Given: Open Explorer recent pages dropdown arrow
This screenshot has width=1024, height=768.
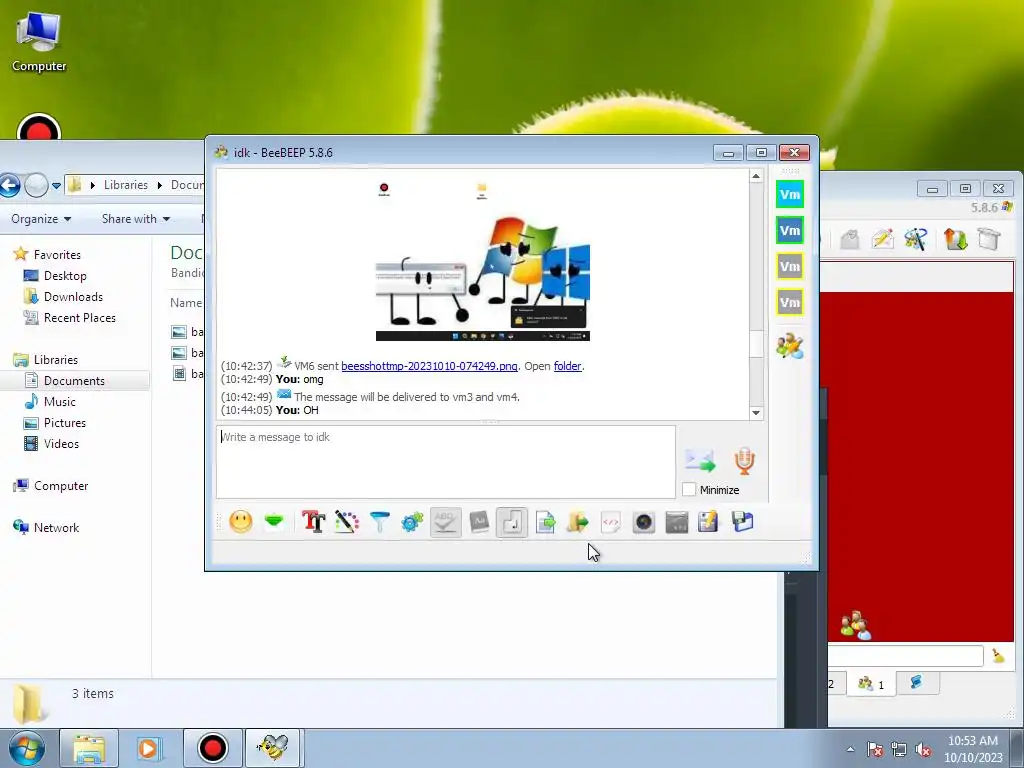Looking at the screenshot, I should coord(57,185).
